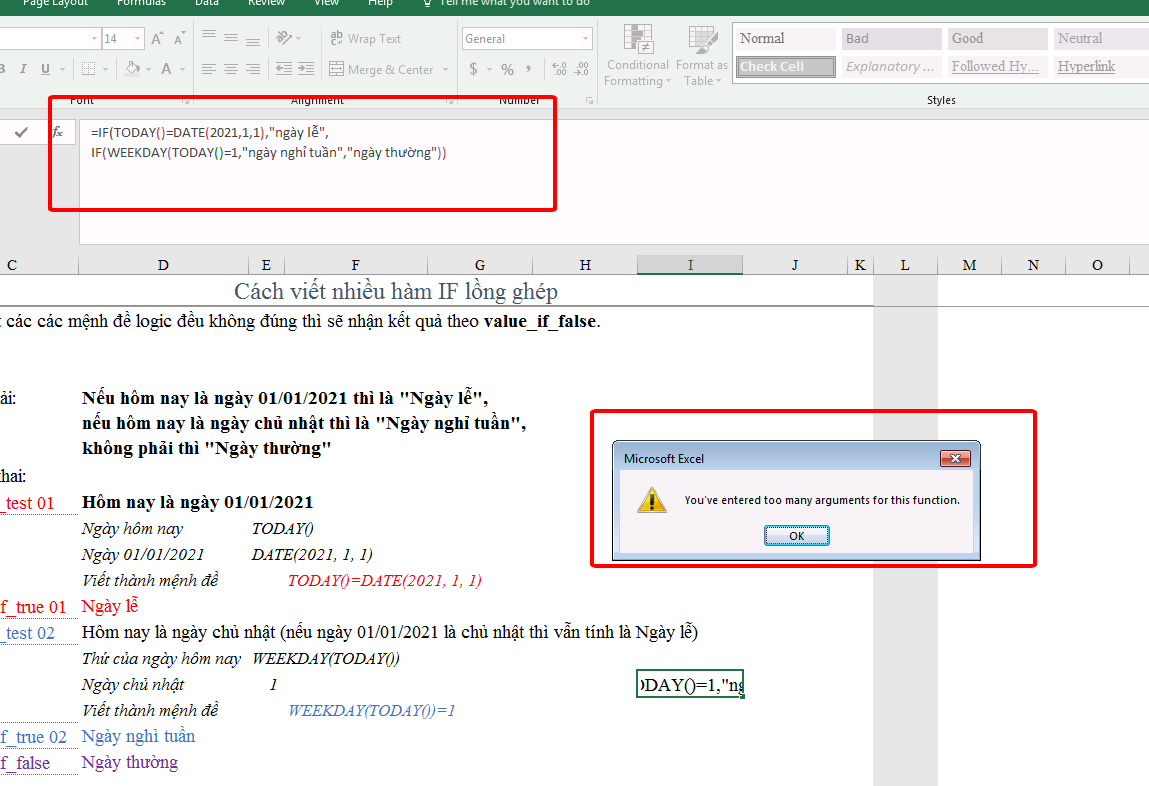Viewport: 1149px width, 786px height.
Task: Click the text Orientation icon
Action: tap(284, 37)
